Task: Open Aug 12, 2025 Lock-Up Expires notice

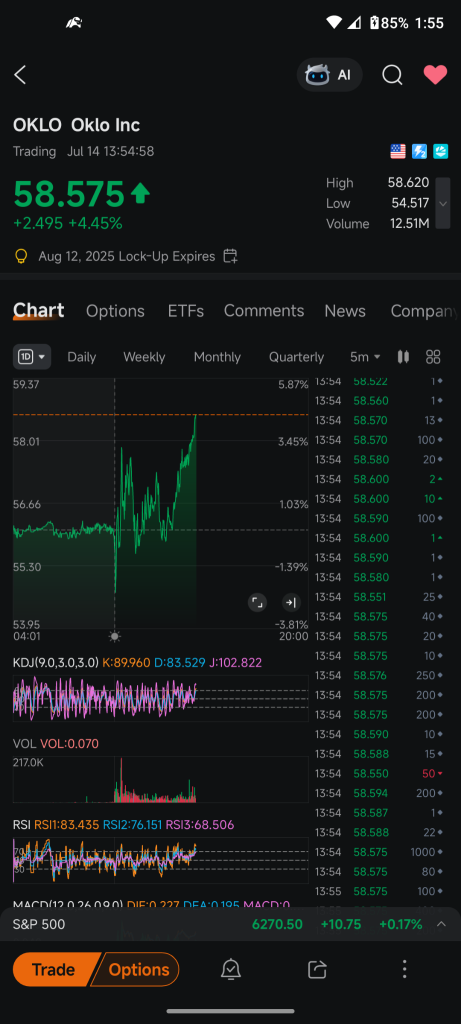Action: pyautogui.click(x=127, y=256)
